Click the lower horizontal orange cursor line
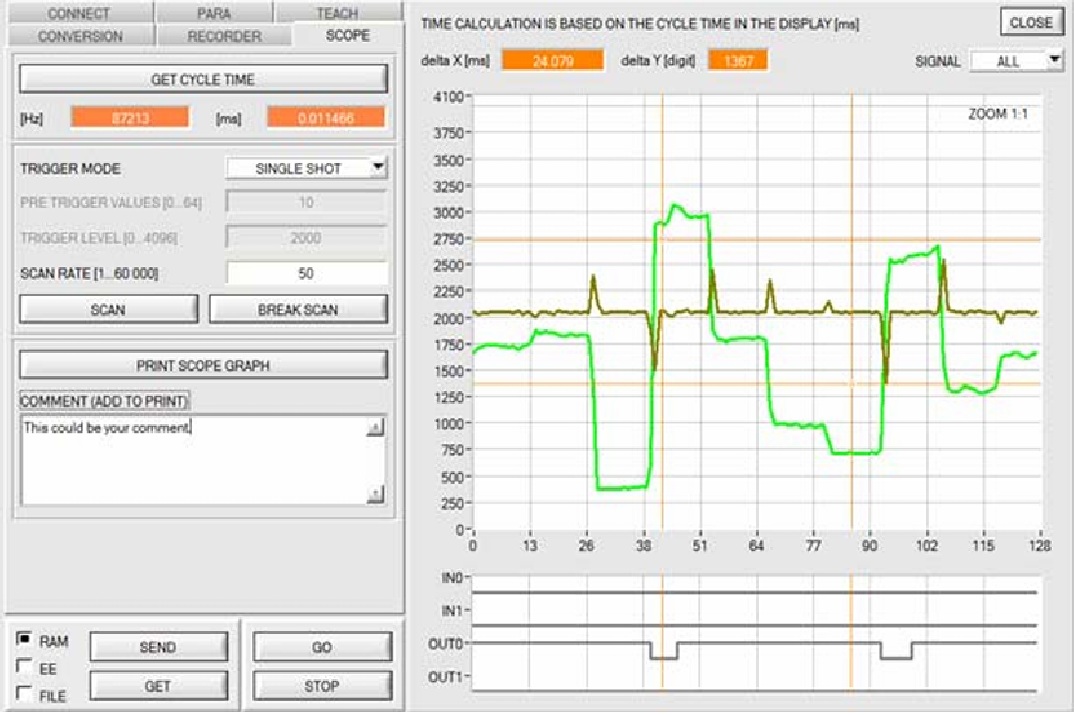 point(757,384)
